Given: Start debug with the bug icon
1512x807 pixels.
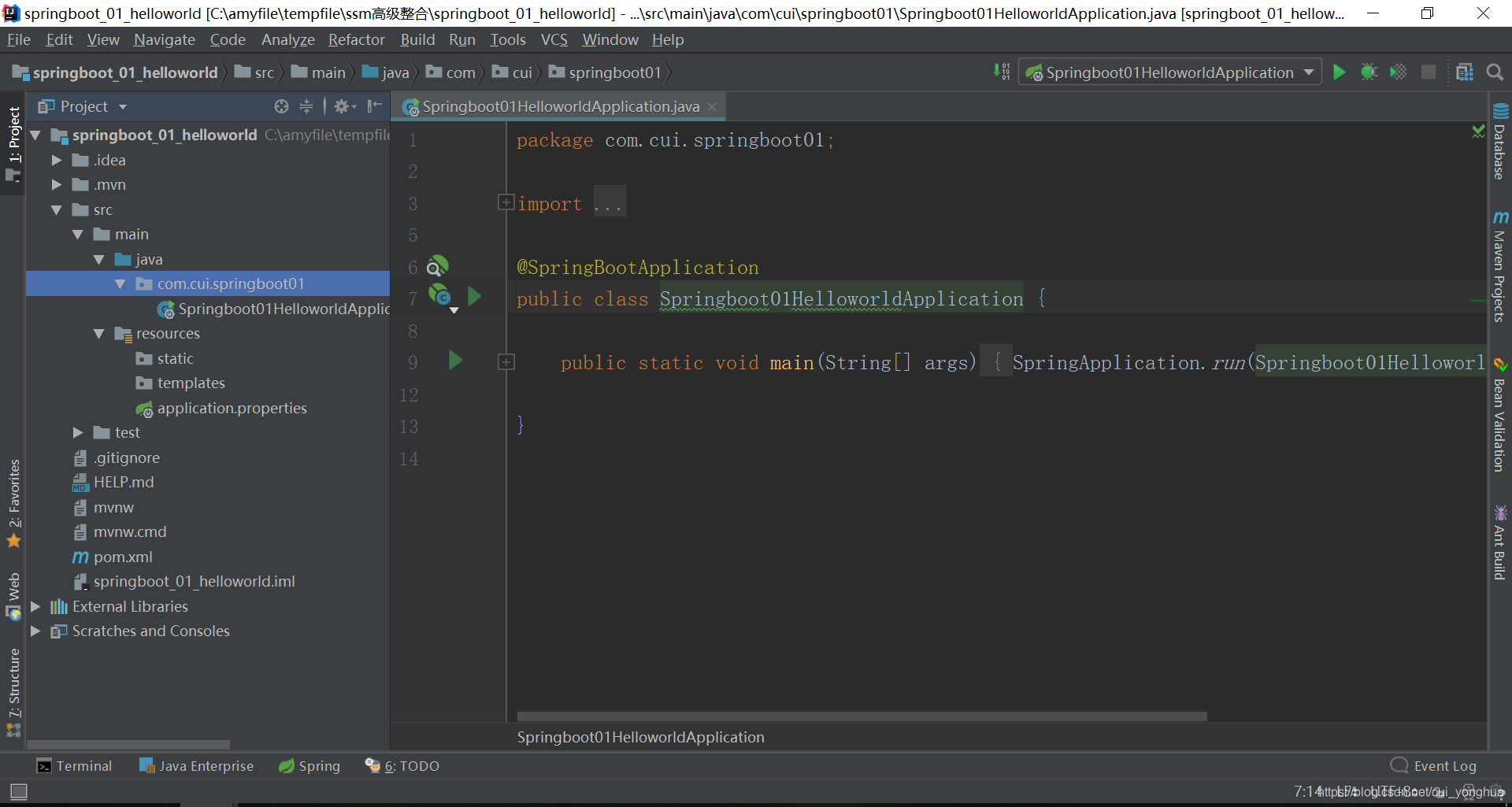Looking at the screenshot, I should point(1369,72).
